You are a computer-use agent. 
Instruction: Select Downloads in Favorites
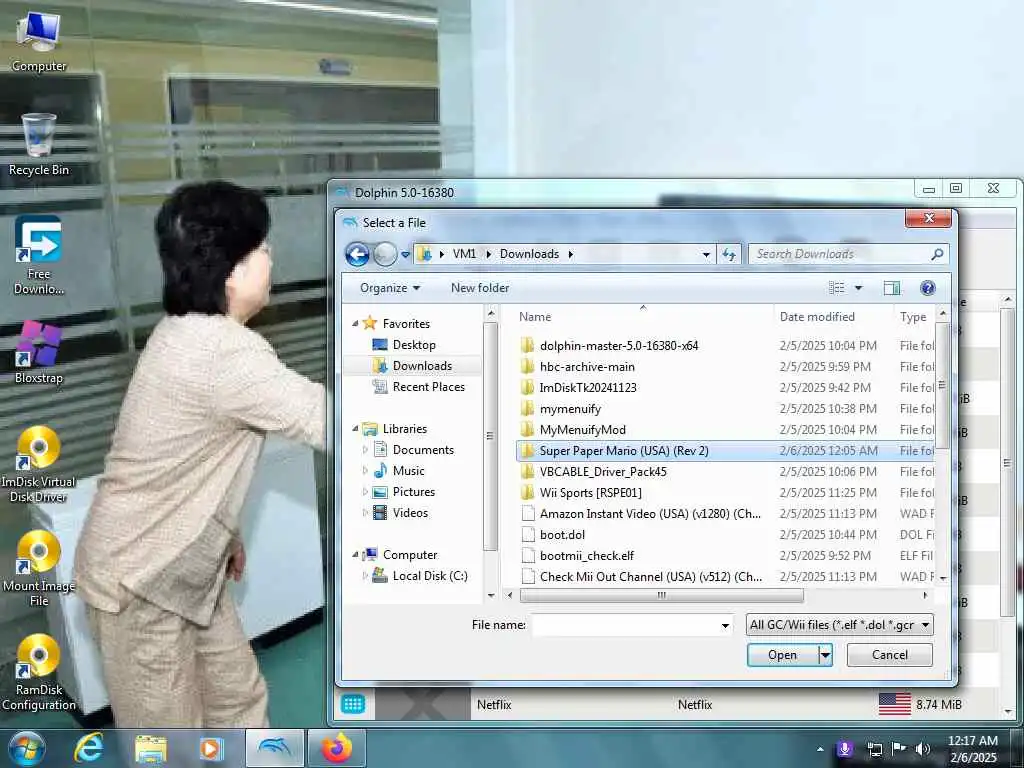[x=422, y=366]
